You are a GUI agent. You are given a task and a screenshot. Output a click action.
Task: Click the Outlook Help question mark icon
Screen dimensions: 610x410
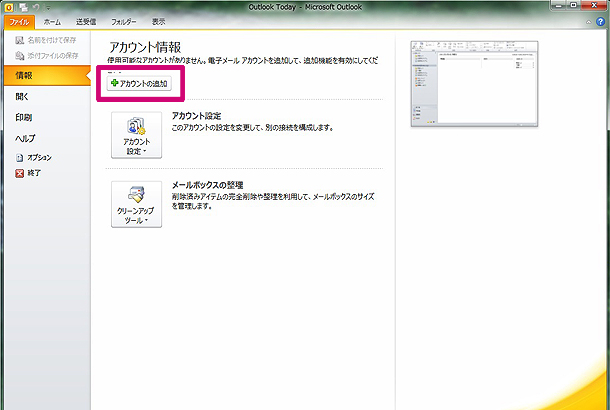tap(601, 22)
